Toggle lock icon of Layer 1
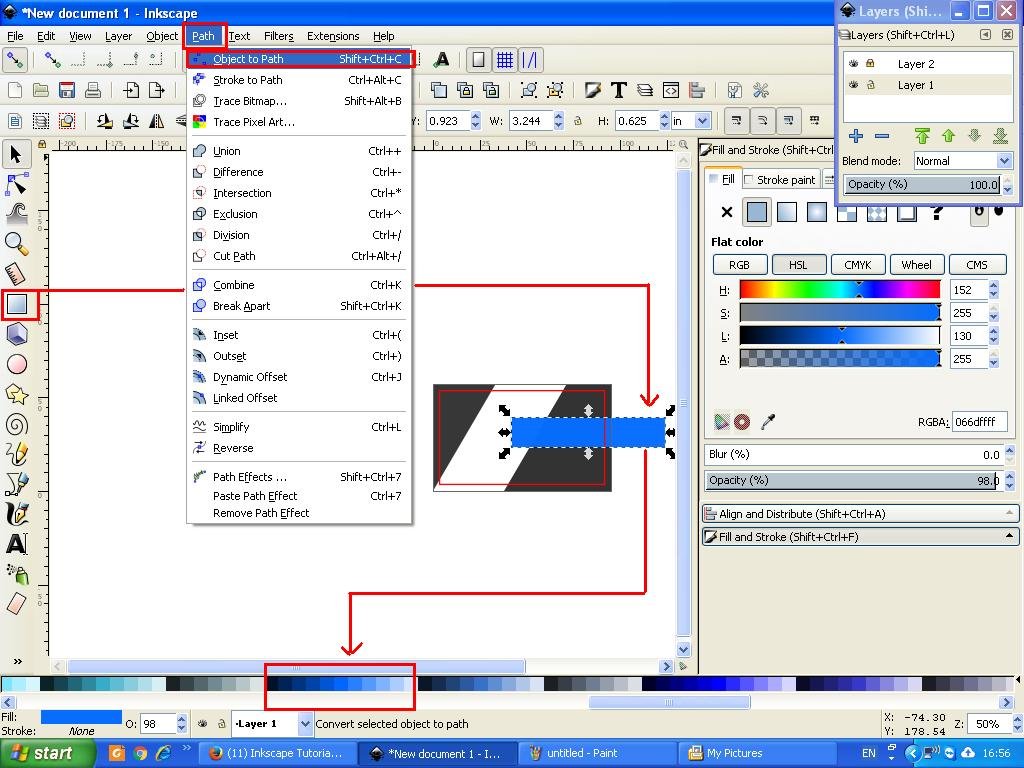The height and width of the screenshot is (768, 1024). (x=870, y=84)
